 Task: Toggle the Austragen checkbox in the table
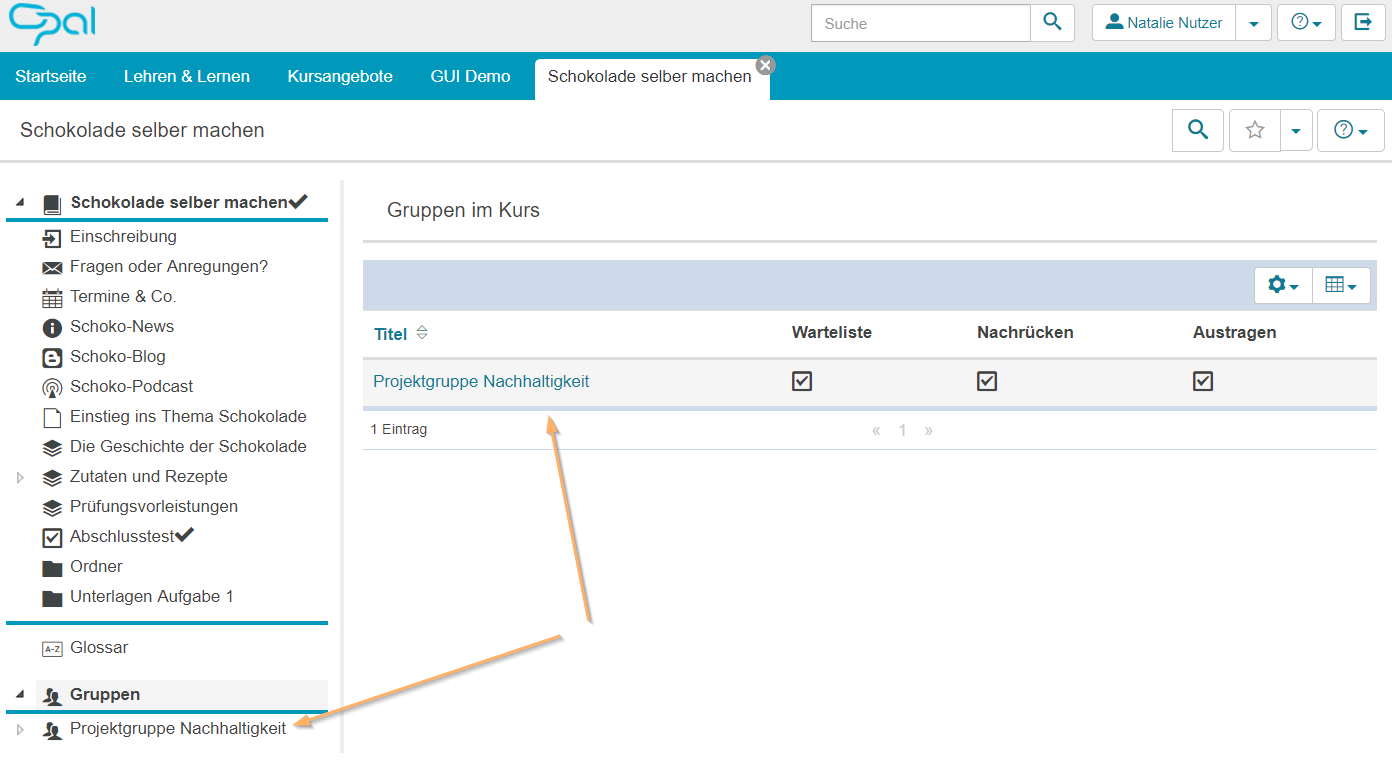pos(1203,381)
